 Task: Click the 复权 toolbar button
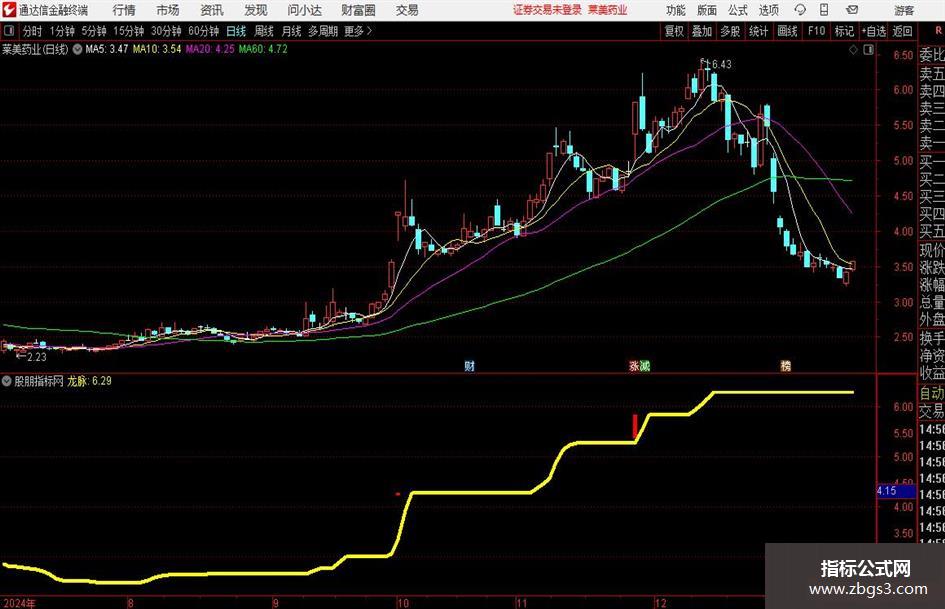tap(674, 31)
